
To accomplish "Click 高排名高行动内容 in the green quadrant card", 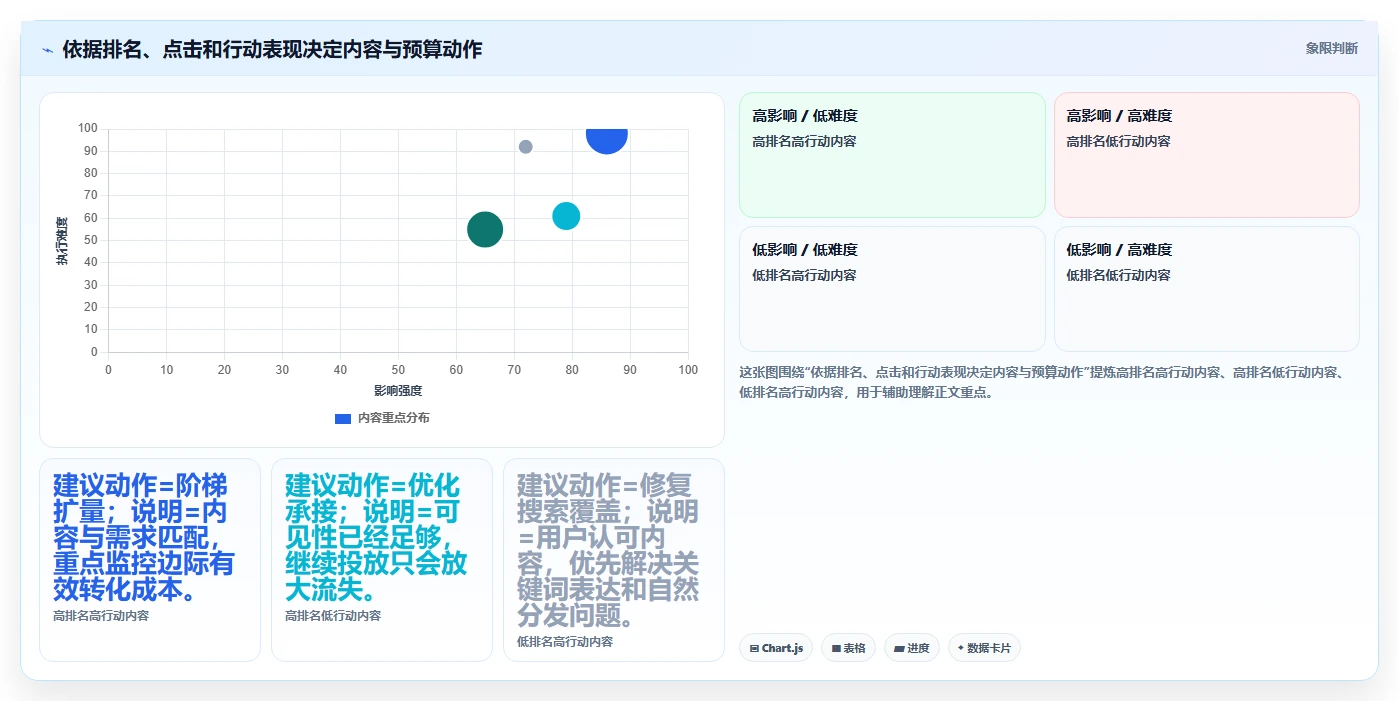I will 804,142.
